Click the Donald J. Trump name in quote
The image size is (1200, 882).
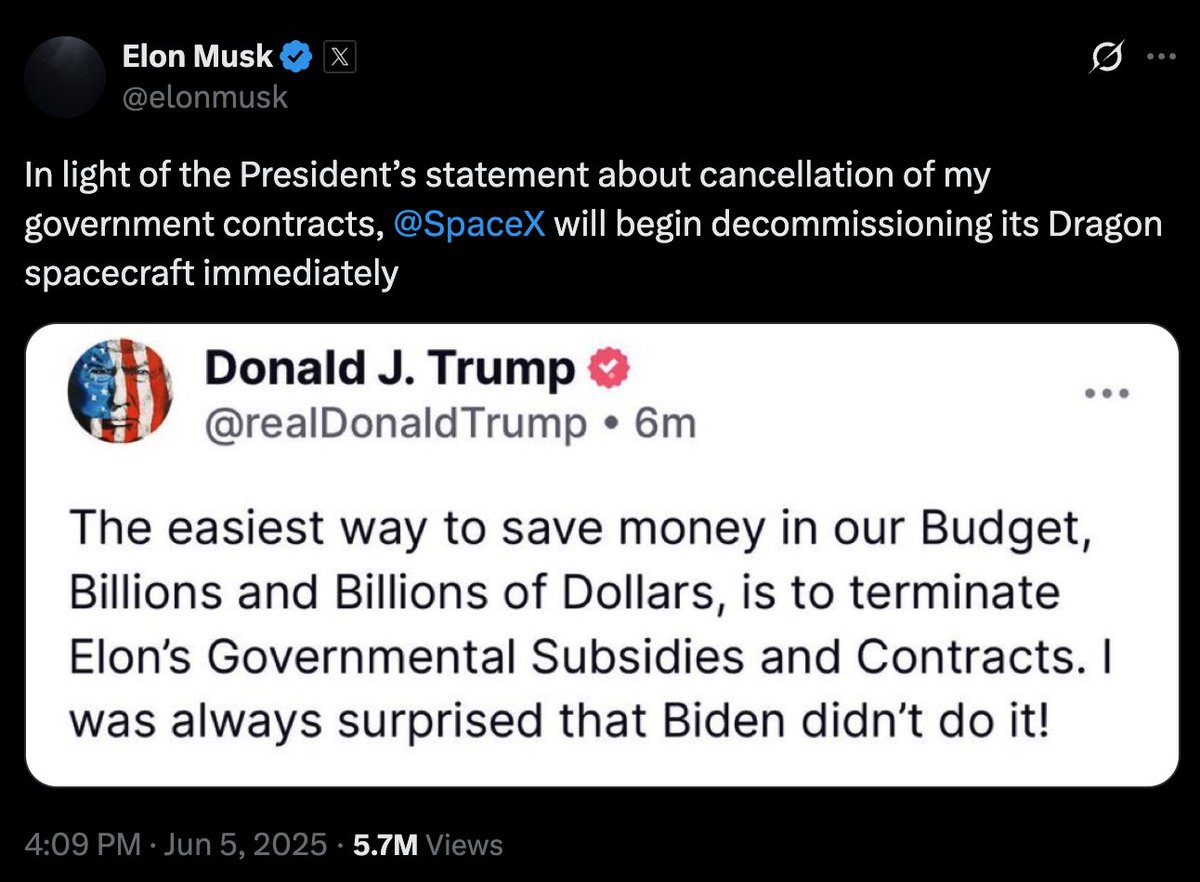390,369
